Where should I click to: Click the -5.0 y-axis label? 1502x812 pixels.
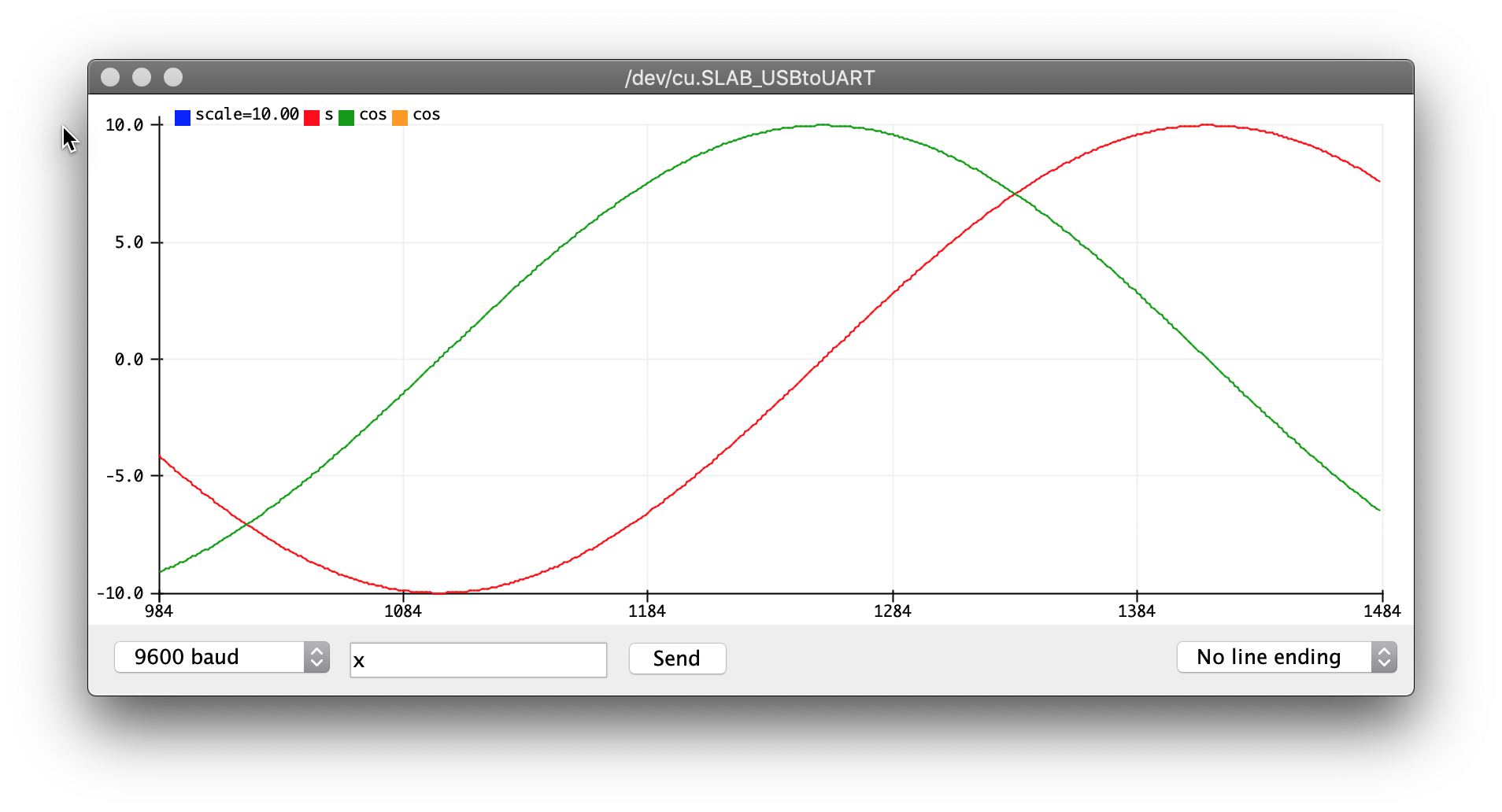[x=124, y=476]
